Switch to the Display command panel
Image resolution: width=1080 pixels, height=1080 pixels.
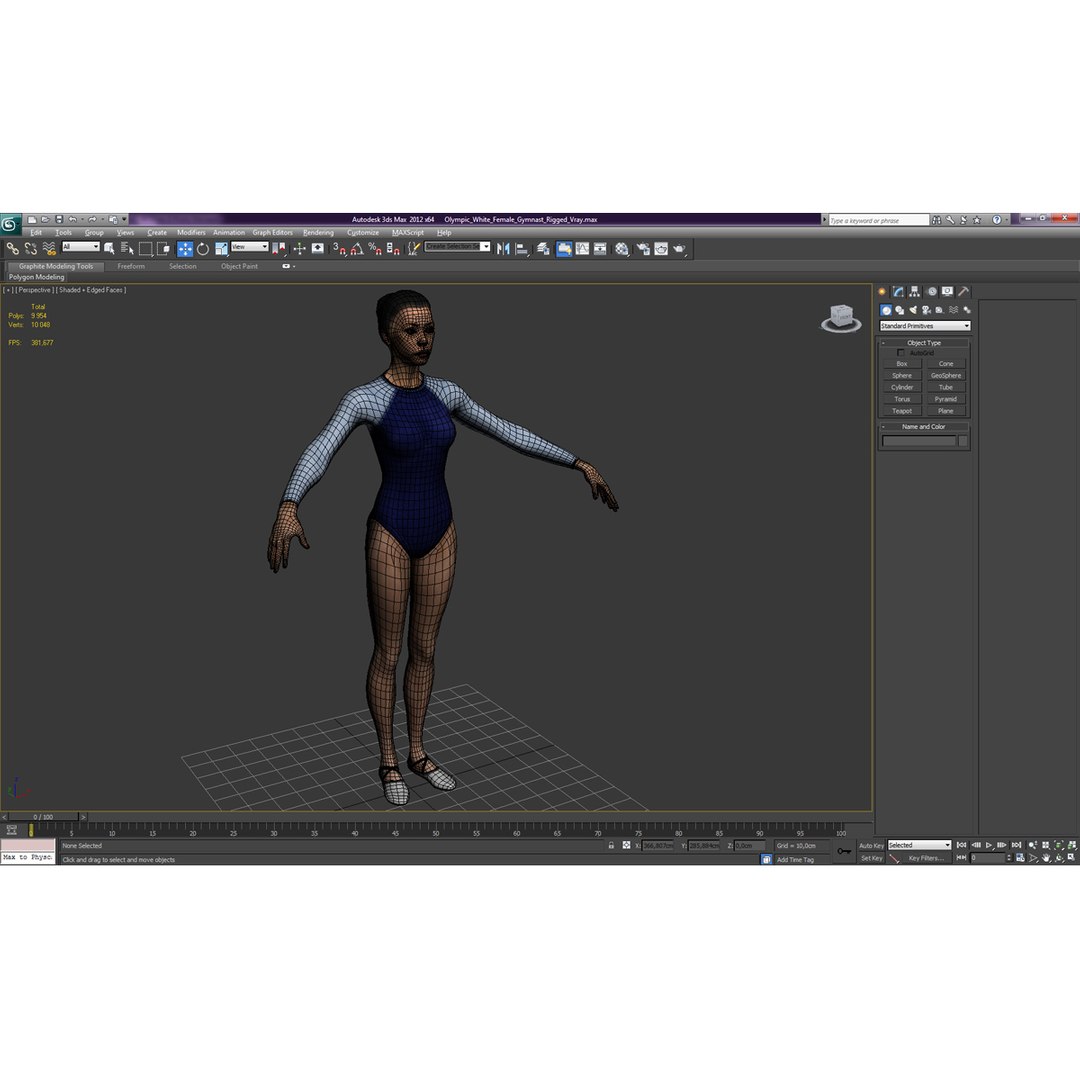[948, 292]
